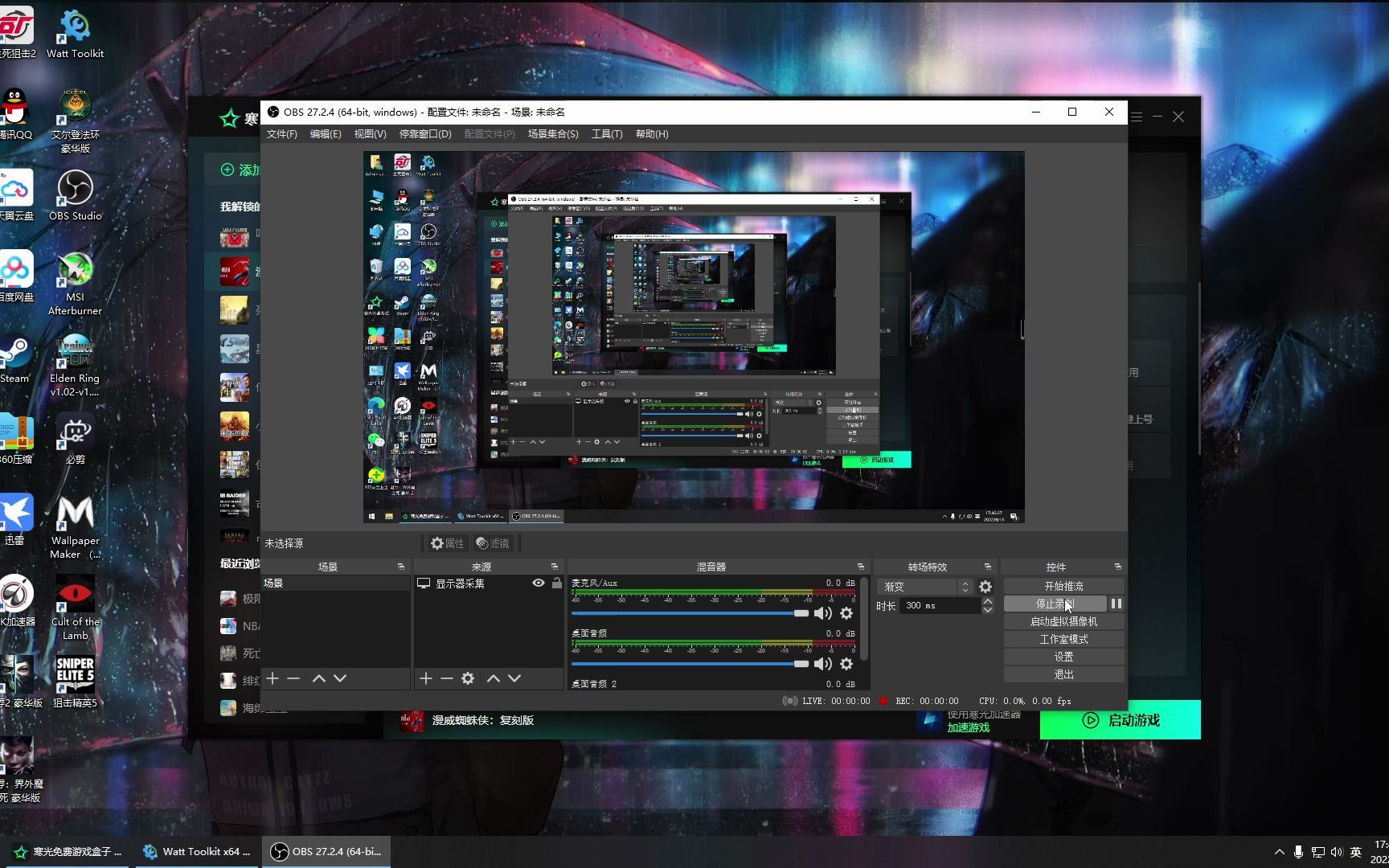Click the 开始推流 start streaming button
The image size is (1389, 868).
click(x=1063, y=586)
